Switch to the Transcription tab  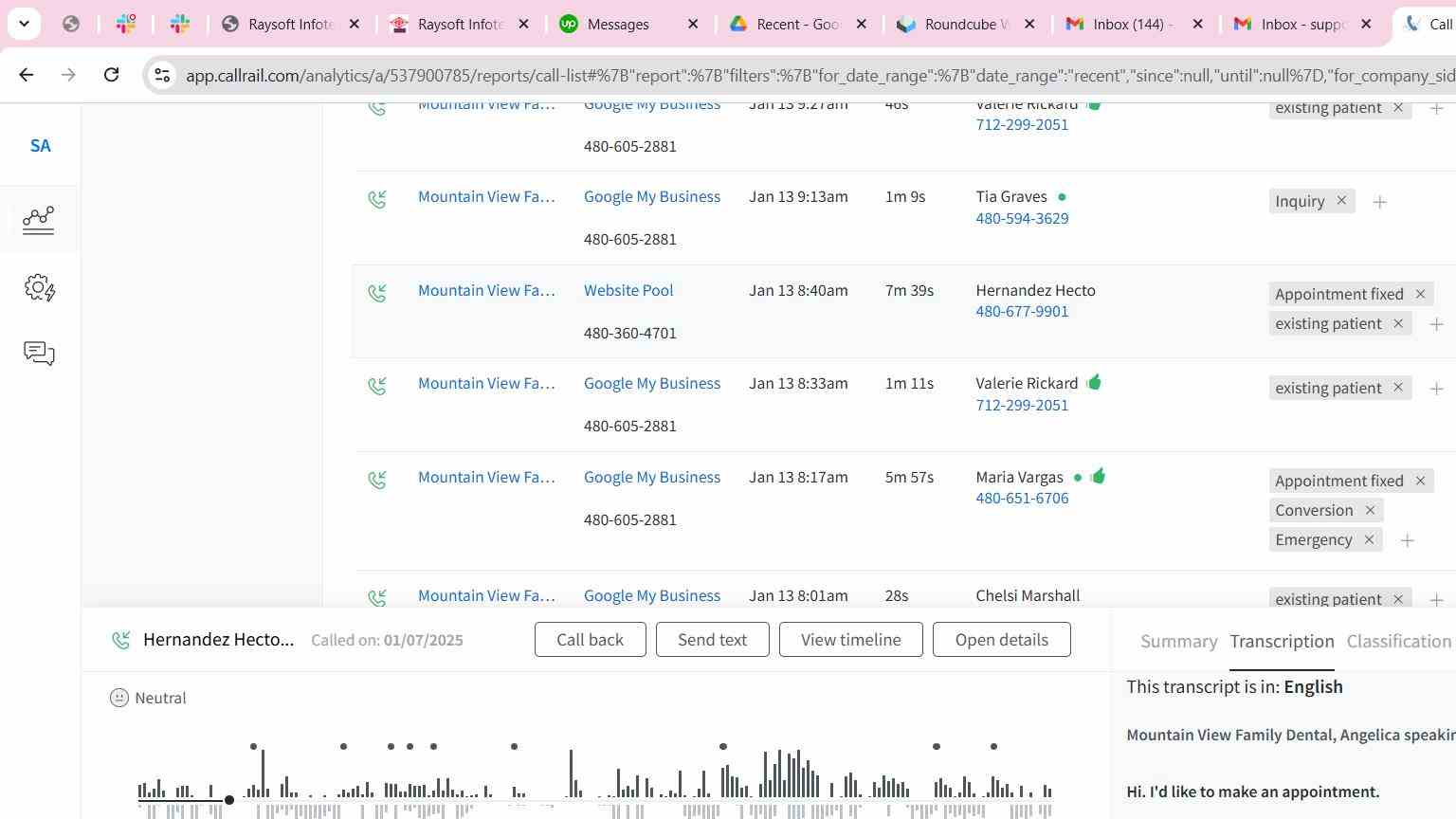click(x=1282, y=642)
